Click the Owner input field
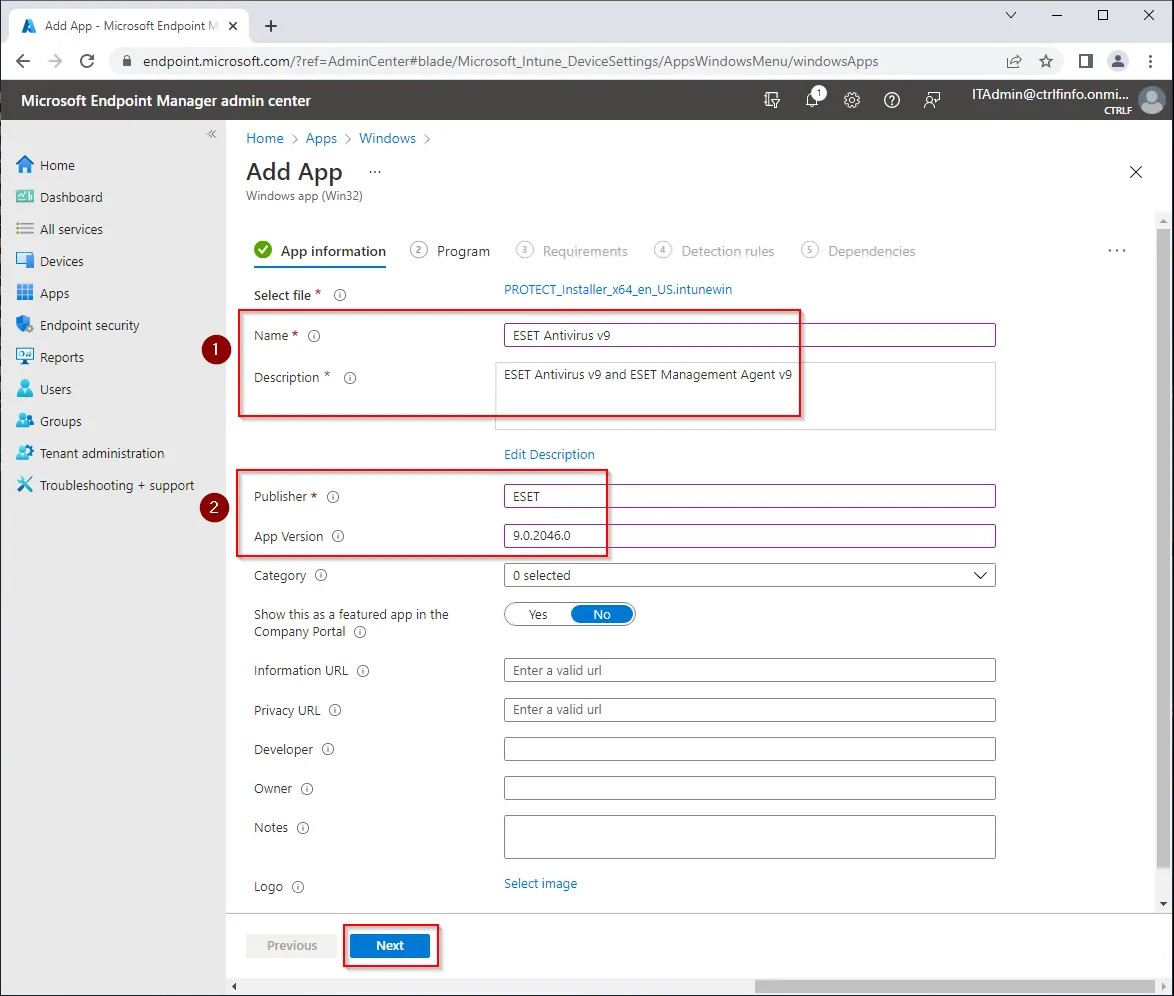 click(x=749, y=788)
